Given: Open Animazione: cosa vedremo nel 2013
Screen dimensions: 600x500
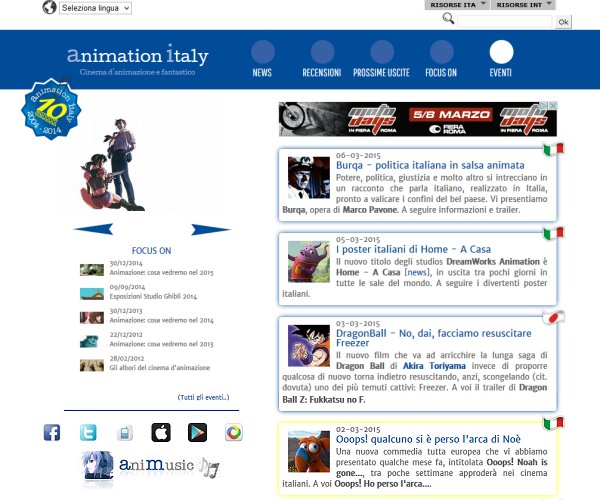Looking at the screenshot, I should pyautogui.click(x=161, y=344).
